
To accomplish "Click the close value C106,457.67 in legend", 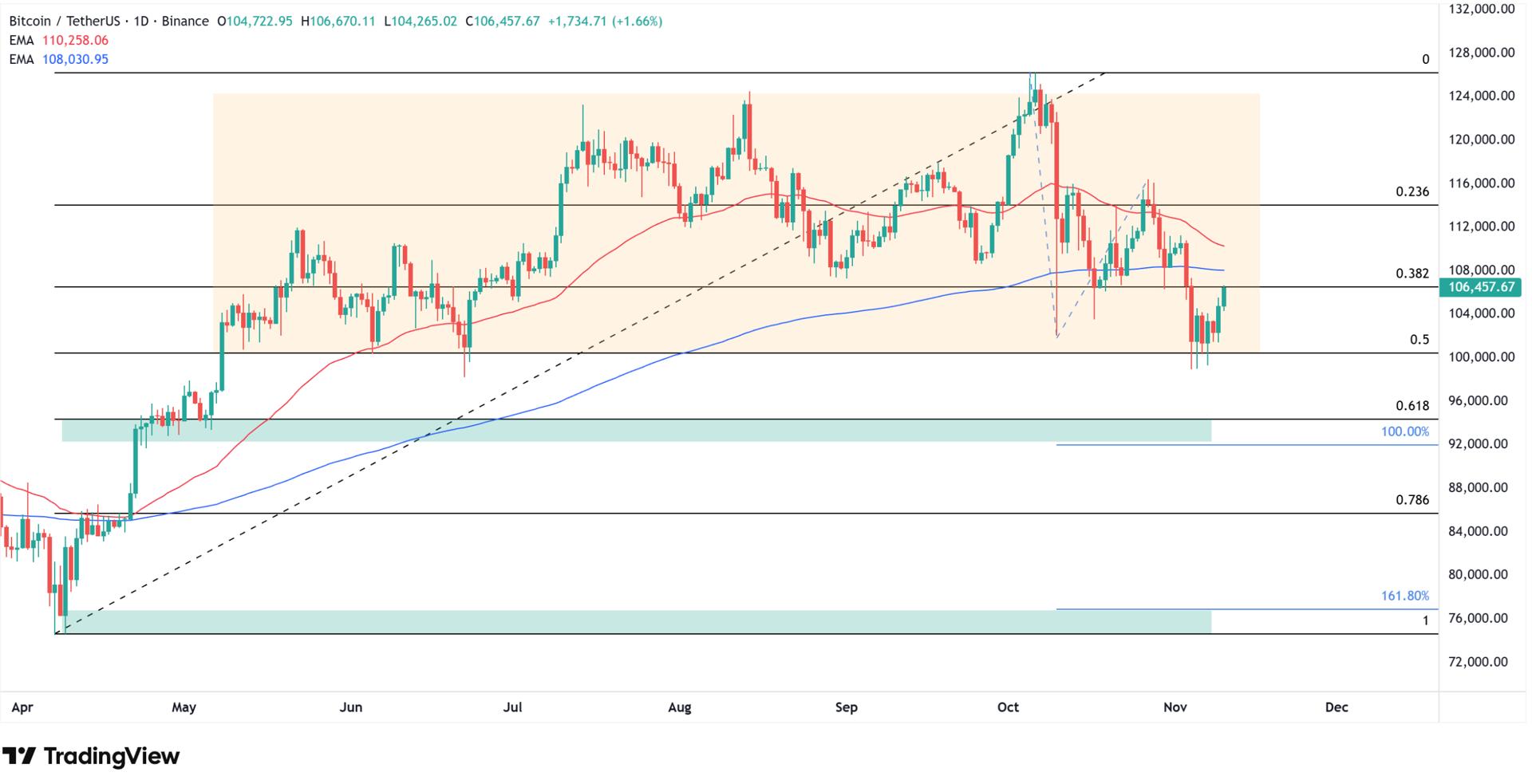I will tap(503, 22).
